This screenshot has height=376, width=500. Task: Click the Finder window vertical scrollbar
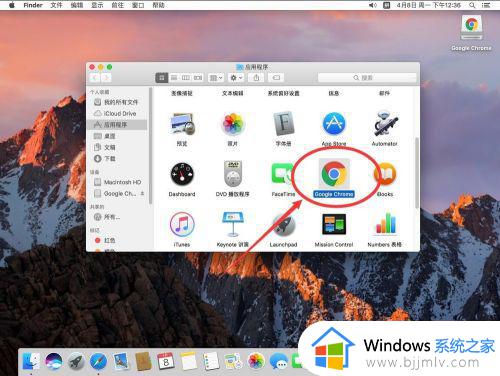(416, 173)
